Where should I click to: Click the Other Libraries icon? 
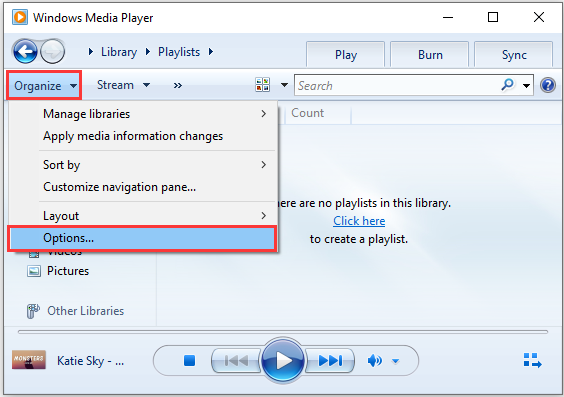[33, 311]
